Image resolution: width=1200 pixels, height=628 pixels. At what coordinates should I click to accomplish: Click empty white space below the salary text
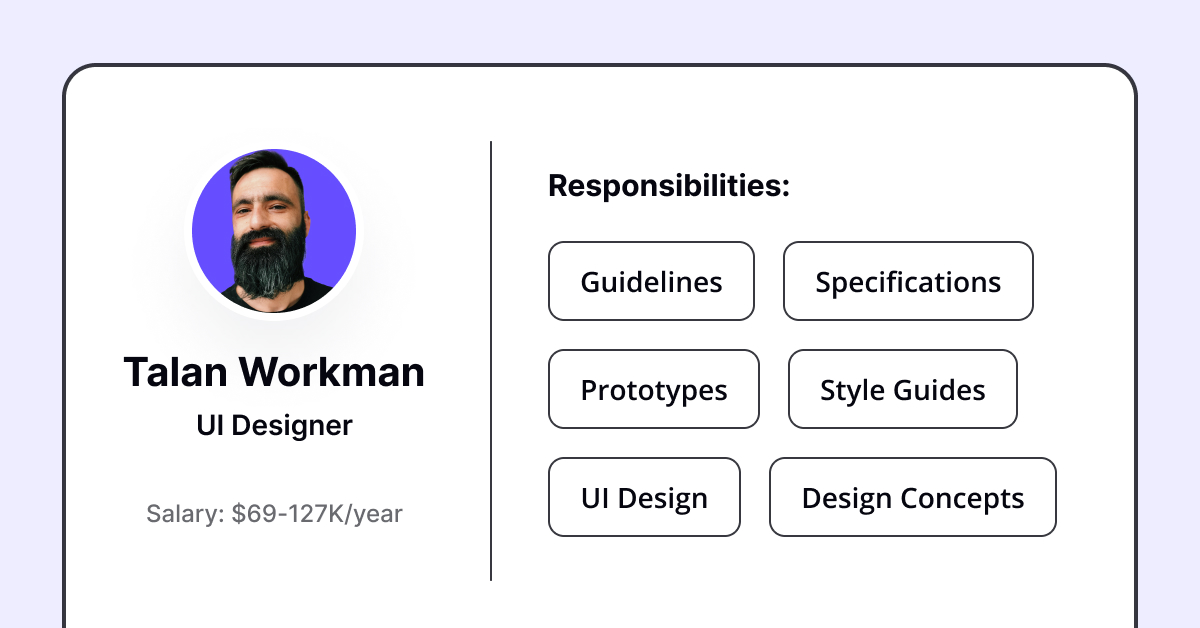click(x=274, y=575)
